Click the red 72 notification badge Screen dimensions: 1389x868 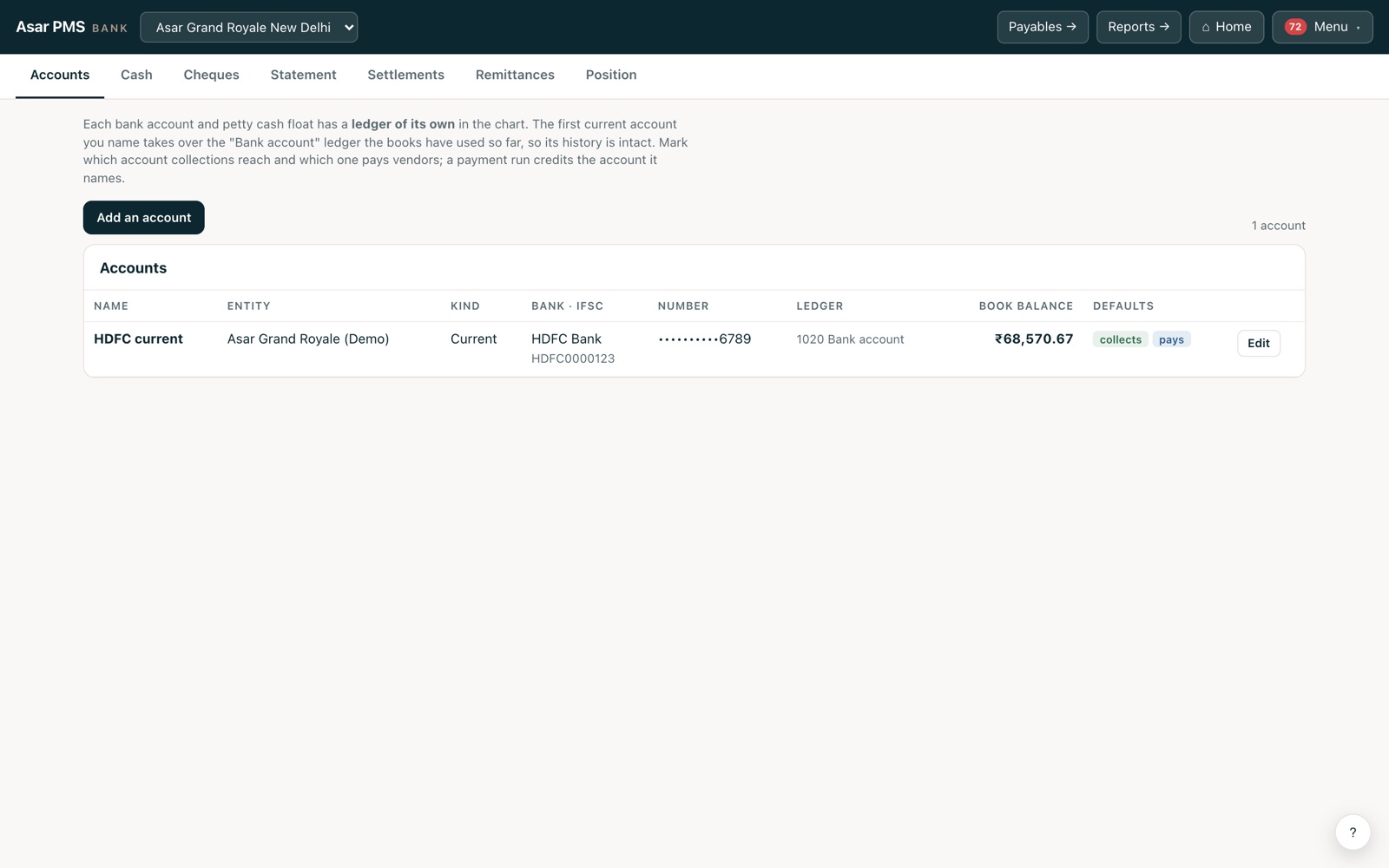click(x=1295, y=27)
